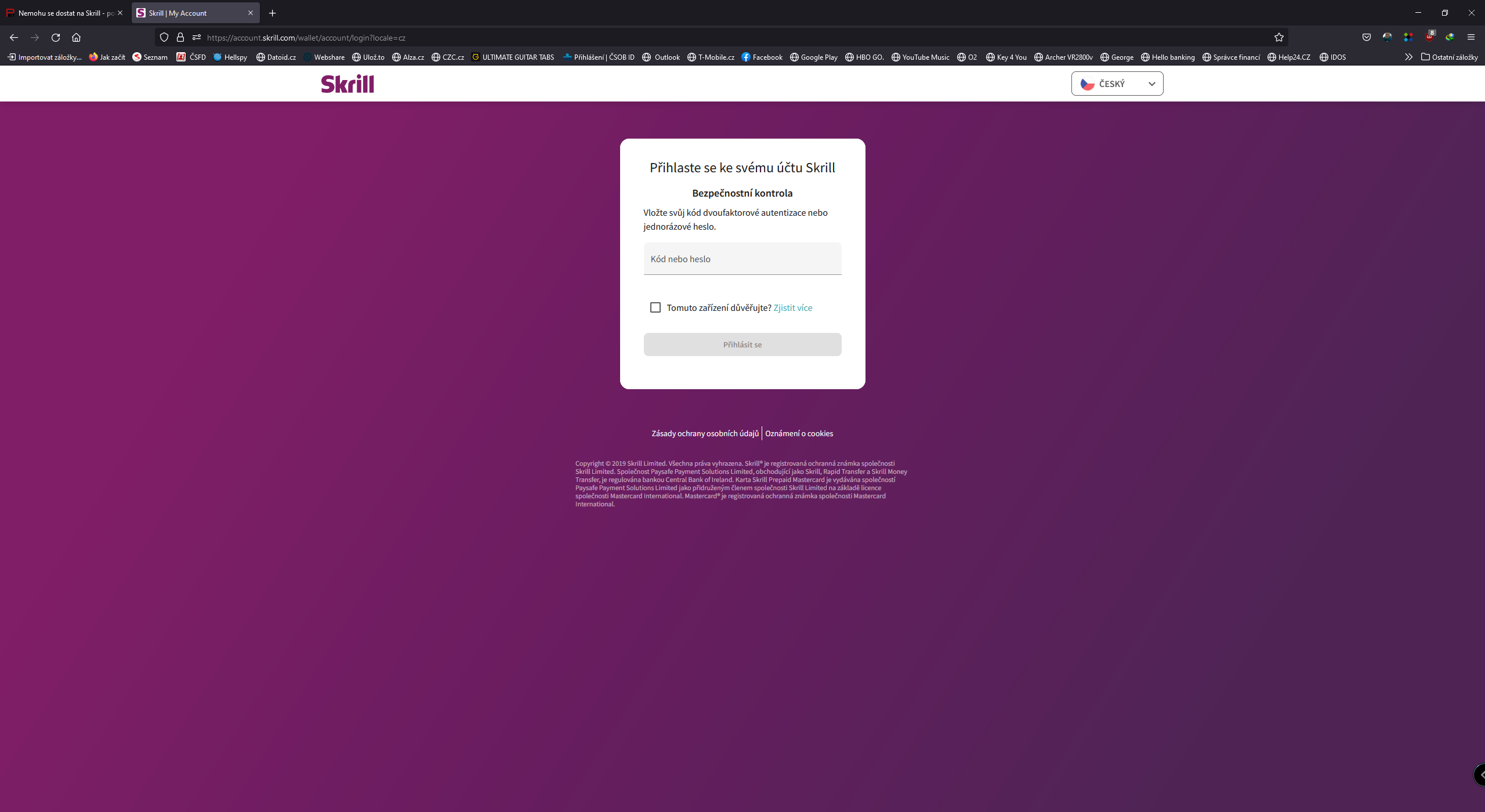The image size is (1485, 812).
Task: Open Zásady ochrany osobních údajů link
Action: point(705,433)
